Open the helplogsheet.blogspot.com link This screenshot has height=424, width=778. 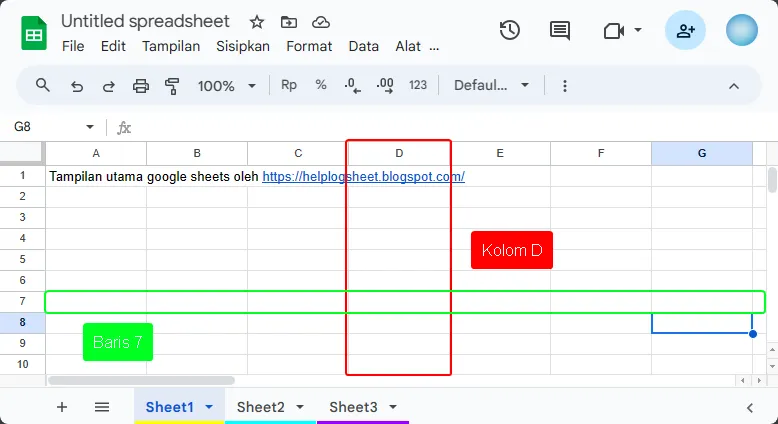tap(363, 176)
